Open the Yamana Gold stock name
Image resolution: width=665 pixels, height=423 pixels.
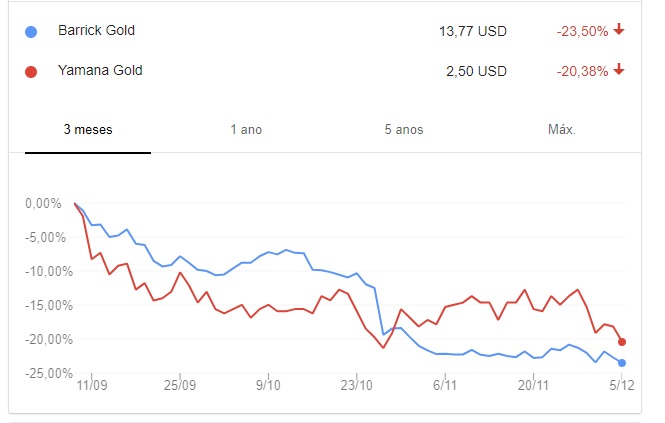tap(100, 71)
